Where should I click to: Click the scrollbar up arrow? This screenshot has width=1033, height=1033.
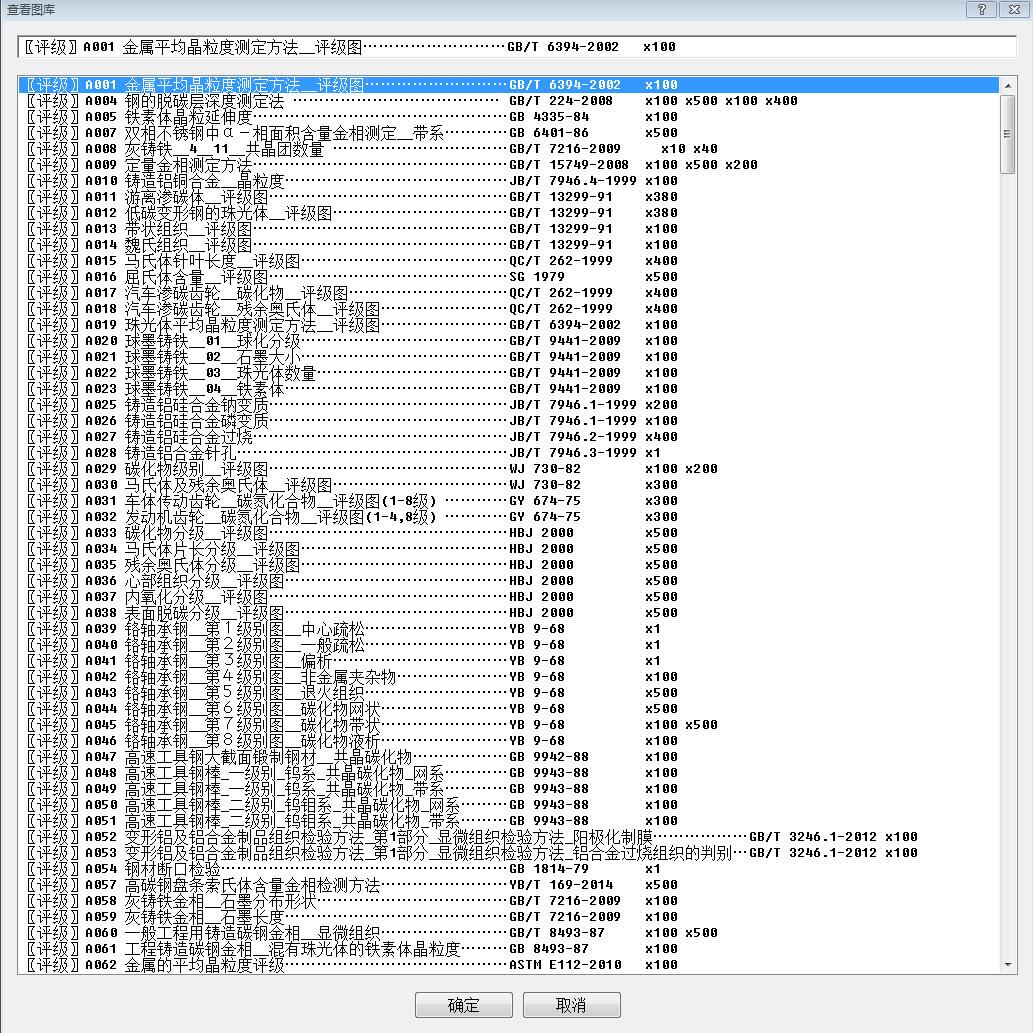1008,85
